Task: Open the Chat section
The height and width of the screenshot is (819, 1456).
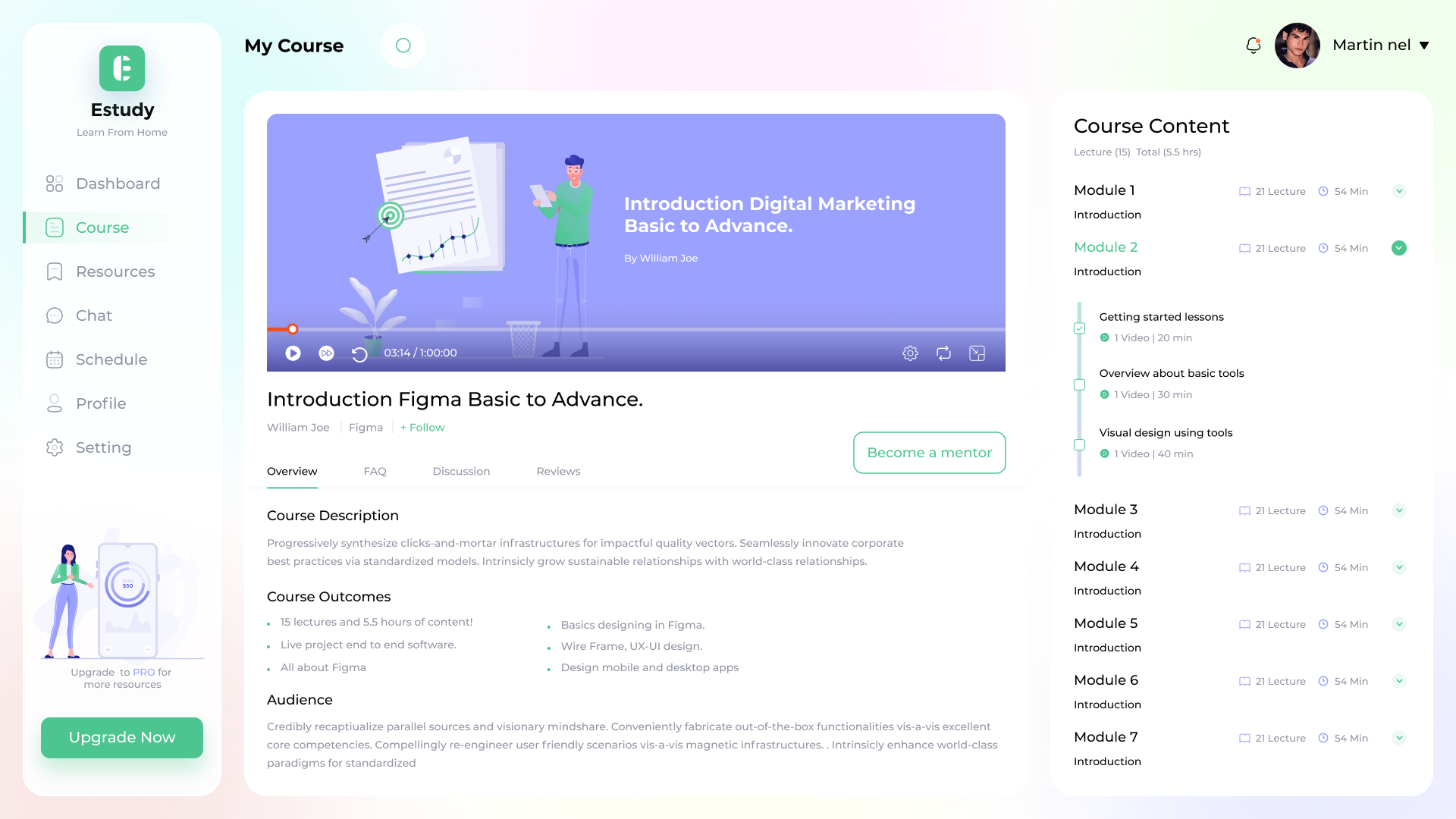Action: tap(93, 315)
